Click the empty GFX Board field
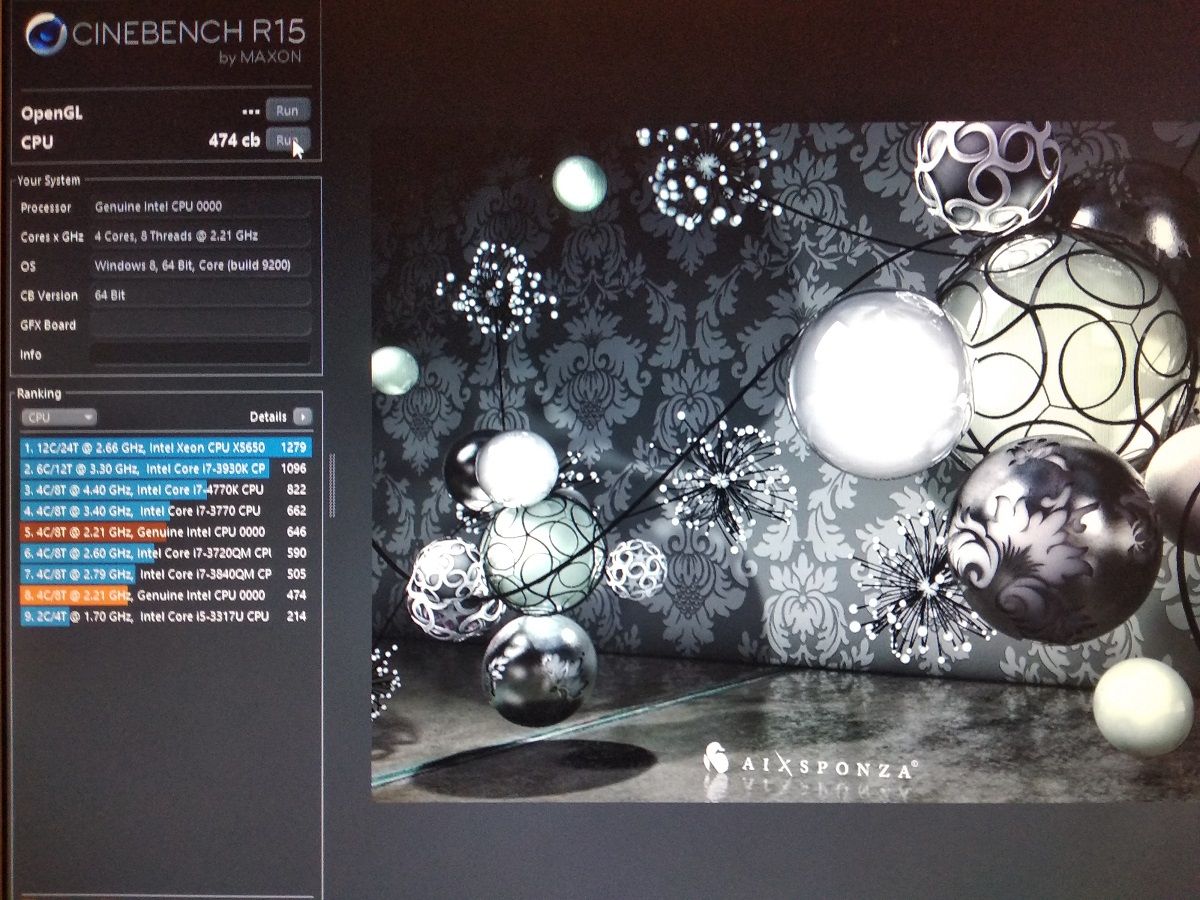 (200, 325)
